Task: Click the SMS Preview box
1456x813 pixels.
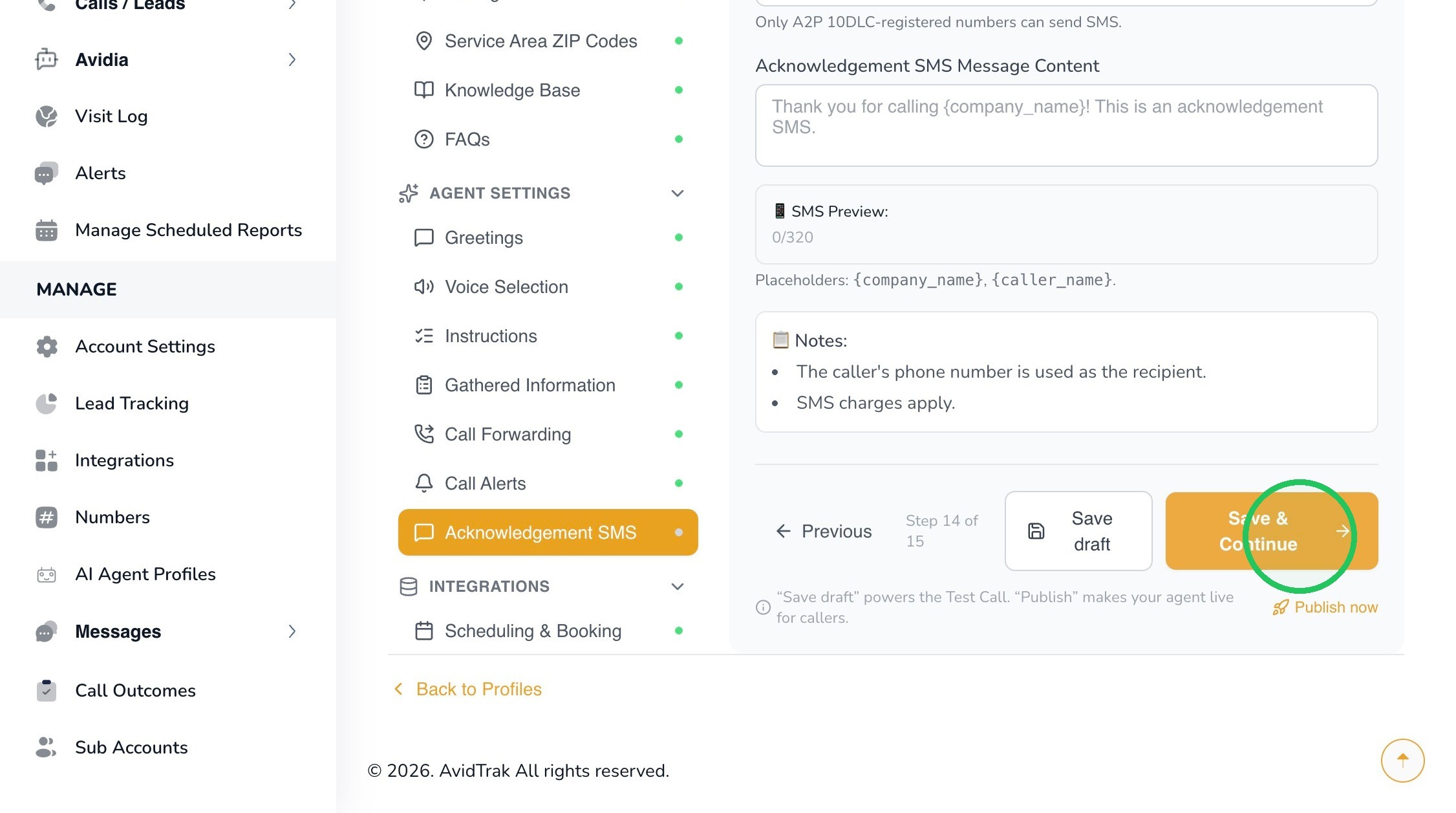Action: [1066, 224]
